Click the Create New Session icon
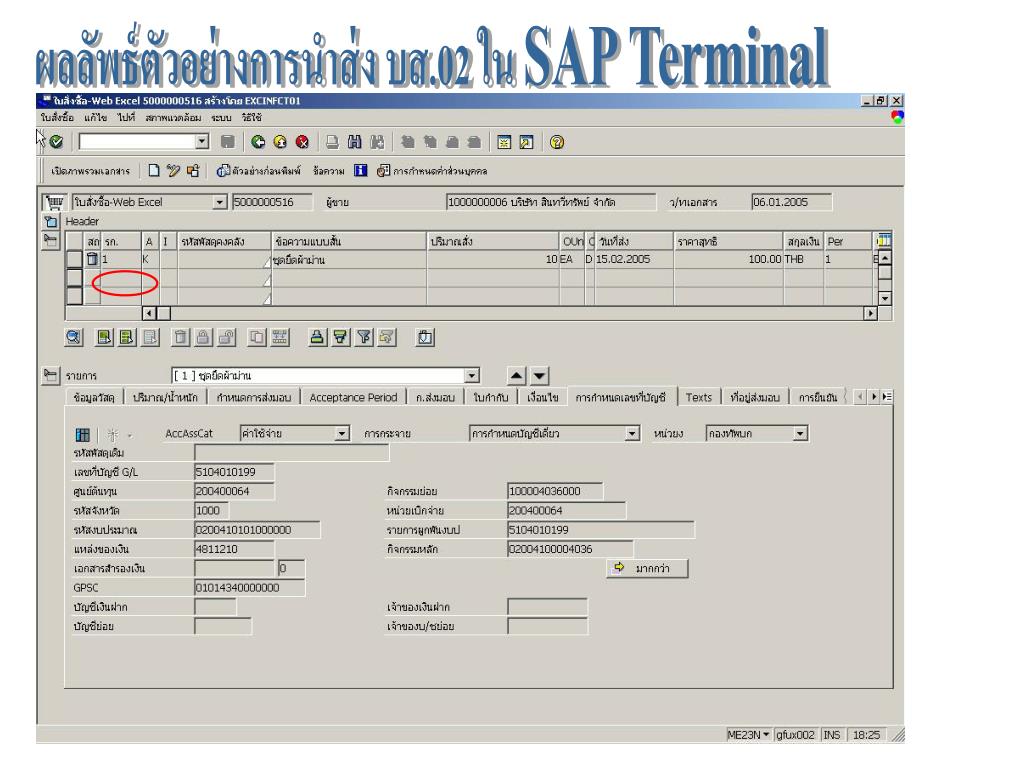1024x768 pixels. point(504,142)
